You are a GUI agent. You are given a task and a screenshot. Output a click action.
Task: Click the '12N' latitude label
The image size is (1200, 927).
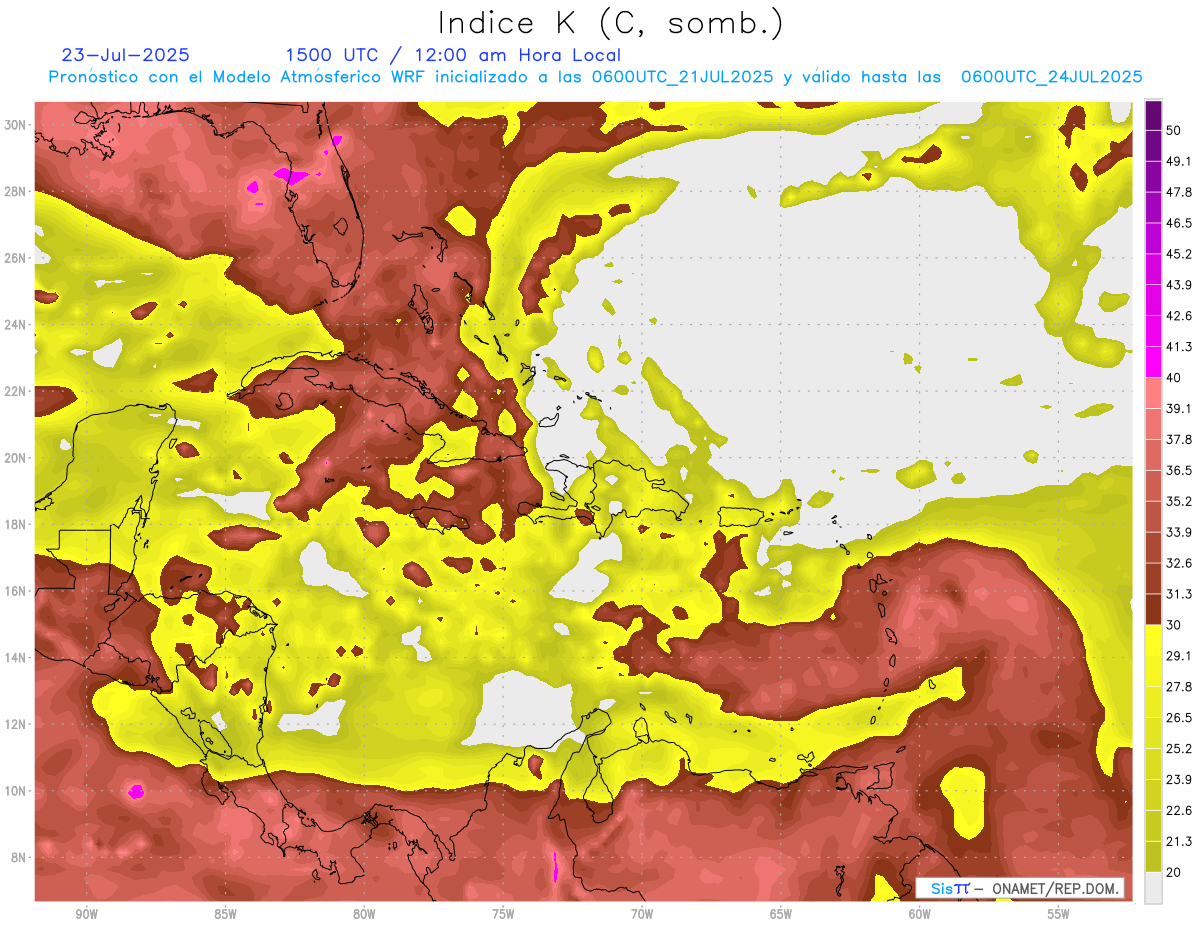click(x=14, y=724)
